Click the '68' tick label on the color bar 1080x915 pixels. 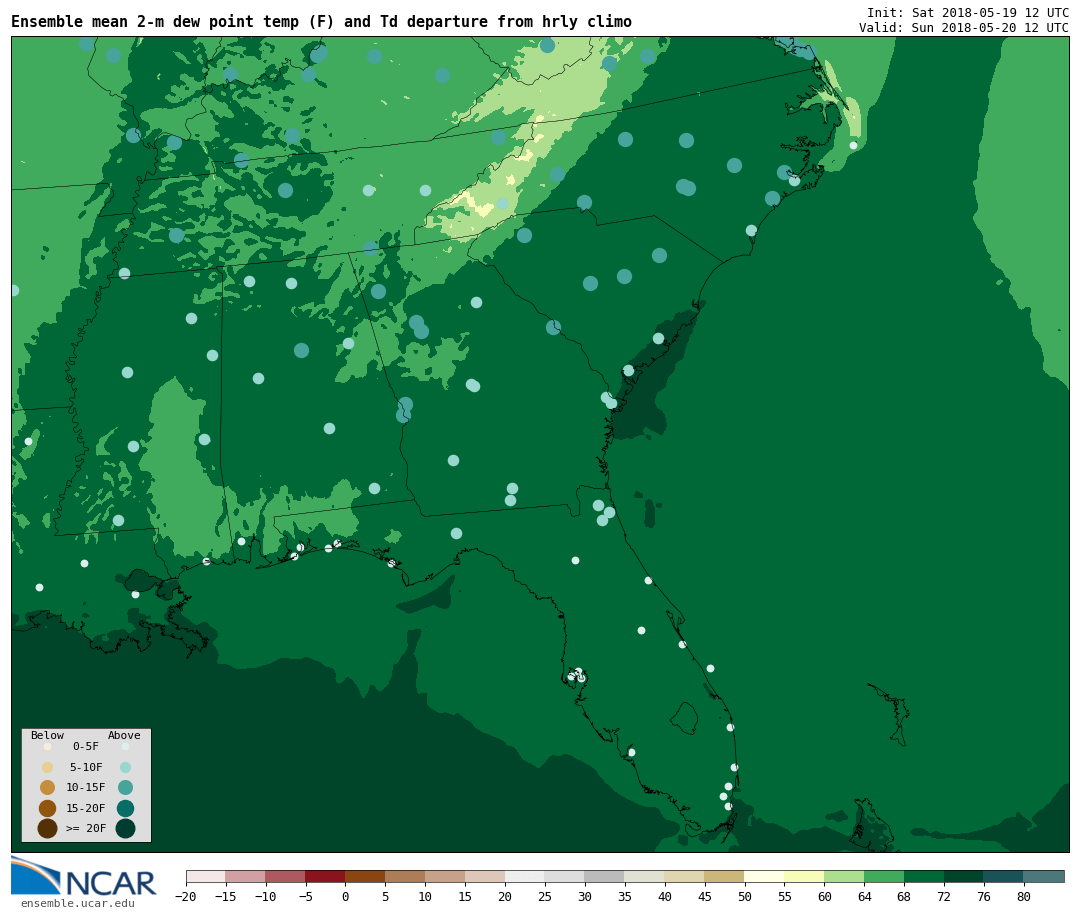905,896
